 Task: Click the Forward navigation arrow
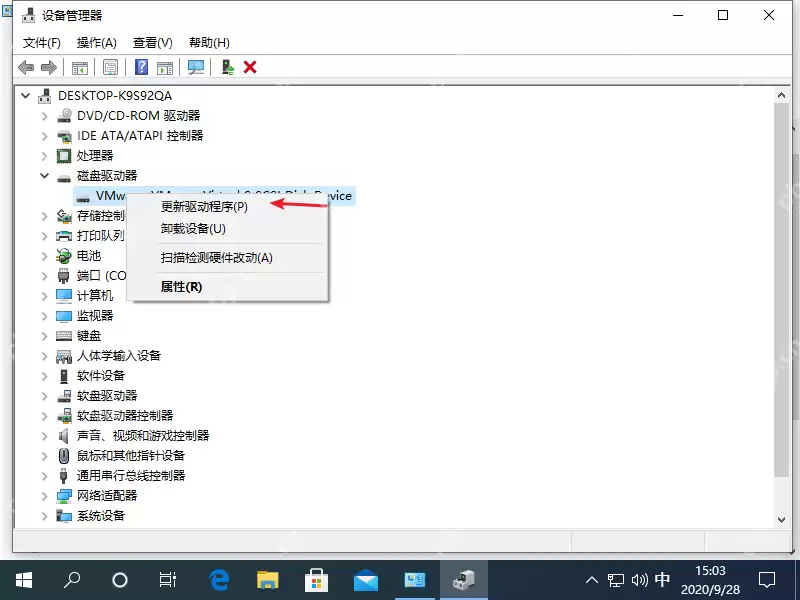[50, 67]
